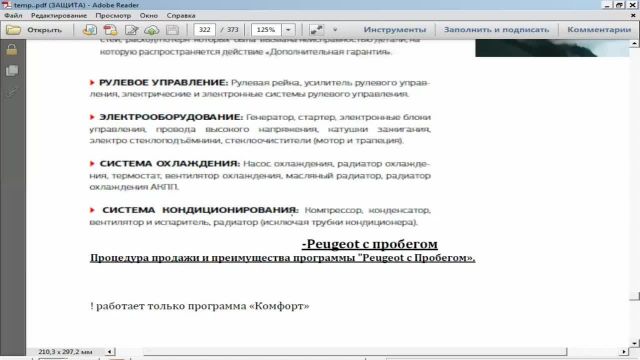Click the -Peugeot с пробегом heading
The width and height of the screenshot is (640, 360).
tap(370, 244)
